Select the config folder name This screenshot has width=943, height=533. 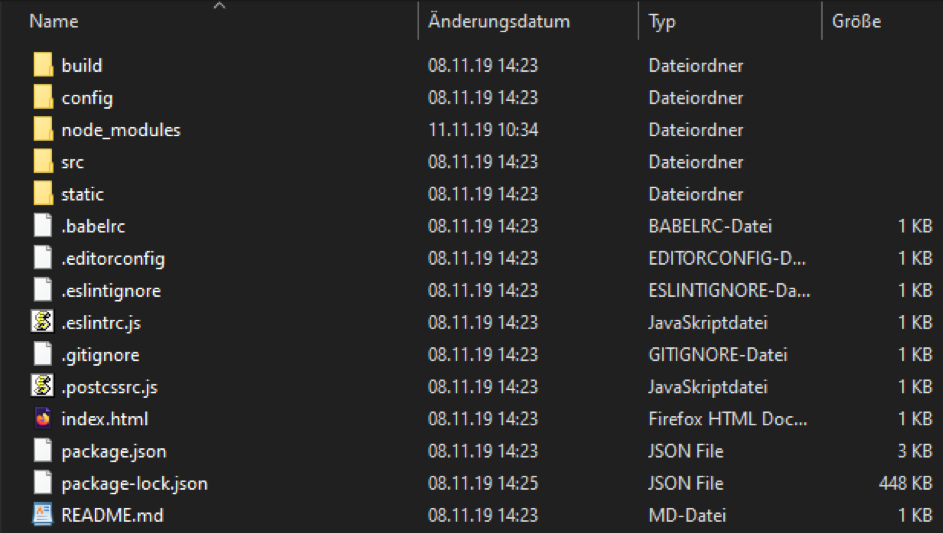[x=87, y=98]
